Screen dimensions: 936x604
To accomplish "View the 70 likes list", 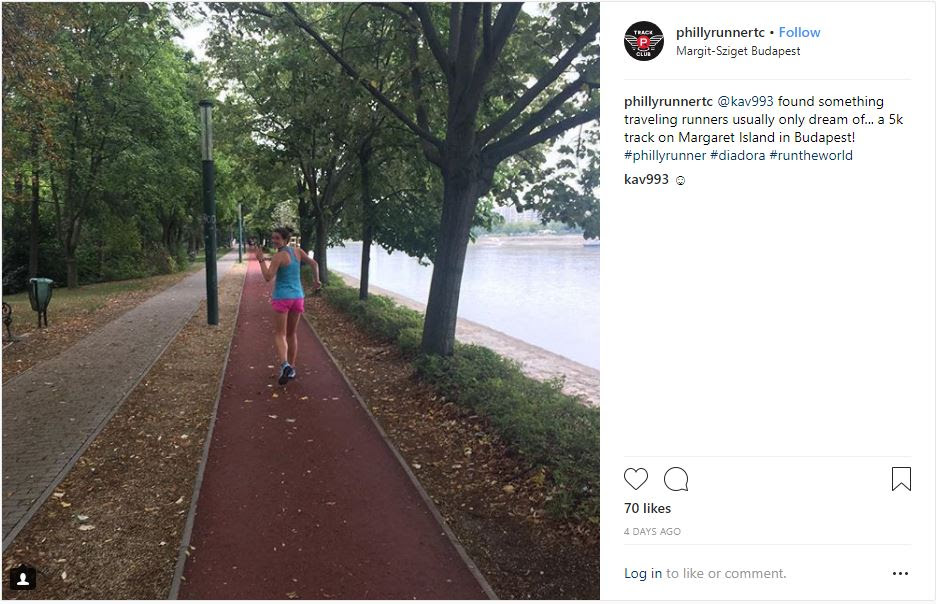I will pyautogui.click(x=647, y=509).
